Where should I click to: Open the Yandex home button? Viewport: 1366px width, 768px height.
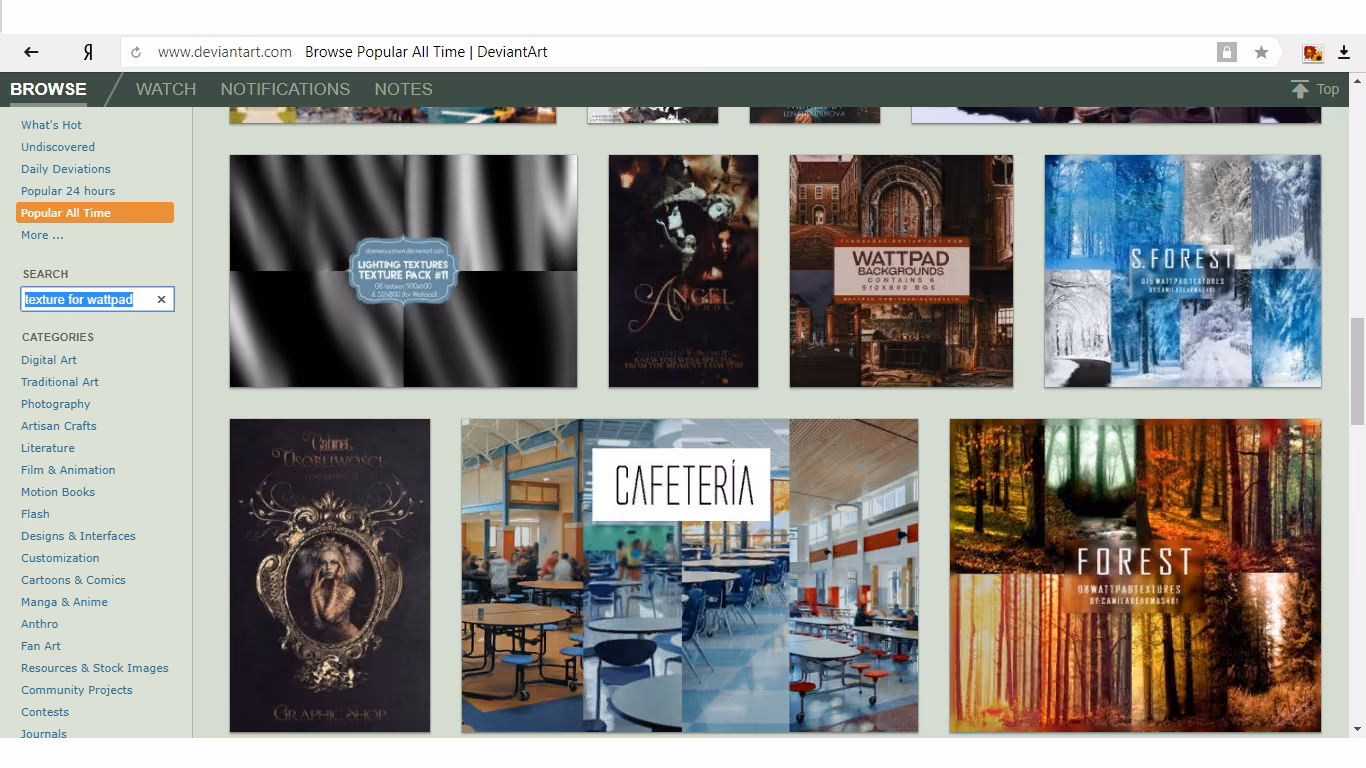coord(88,52)
